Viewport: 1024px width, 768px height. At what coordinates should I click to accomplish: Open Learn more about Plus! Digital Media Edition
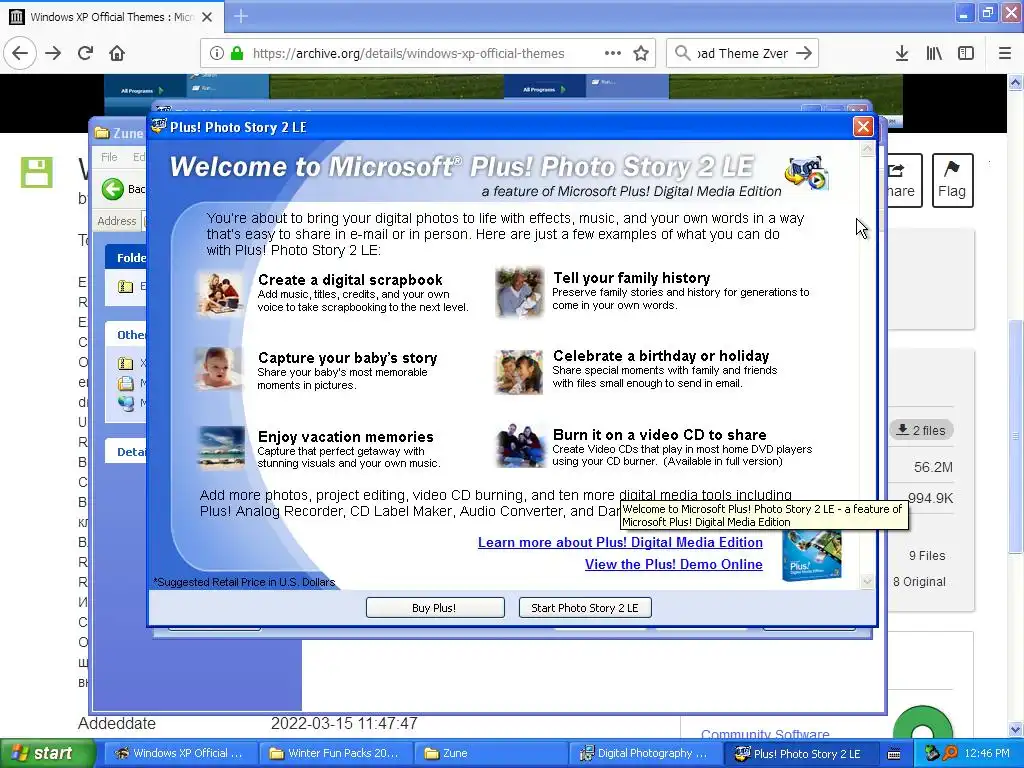tap(620, 542)
